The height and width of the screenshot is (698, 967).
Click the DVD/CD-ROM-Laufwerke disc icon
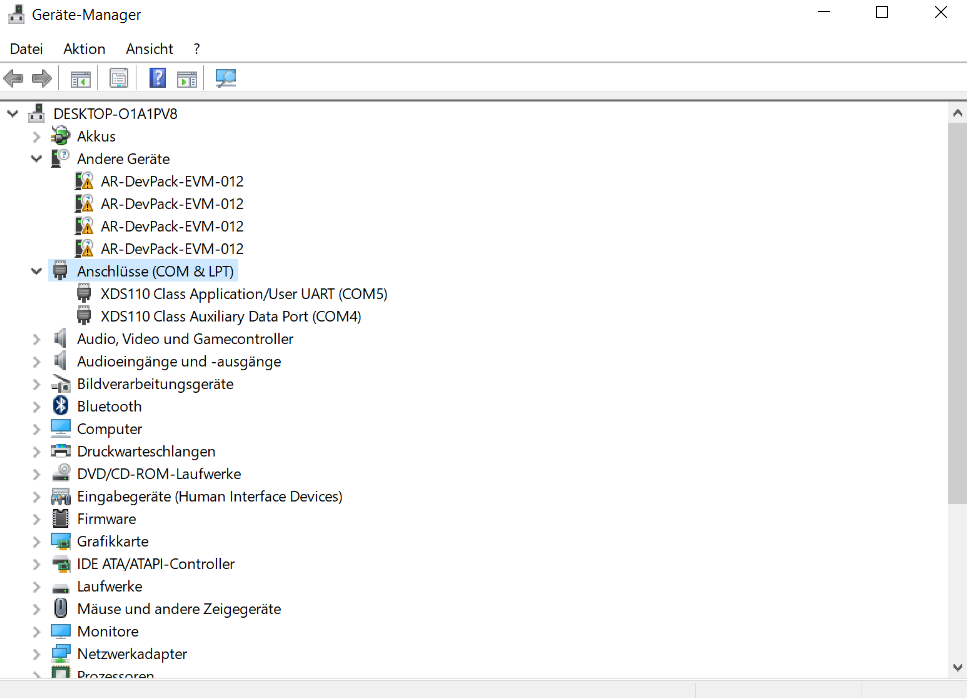[x=60, y=473]
